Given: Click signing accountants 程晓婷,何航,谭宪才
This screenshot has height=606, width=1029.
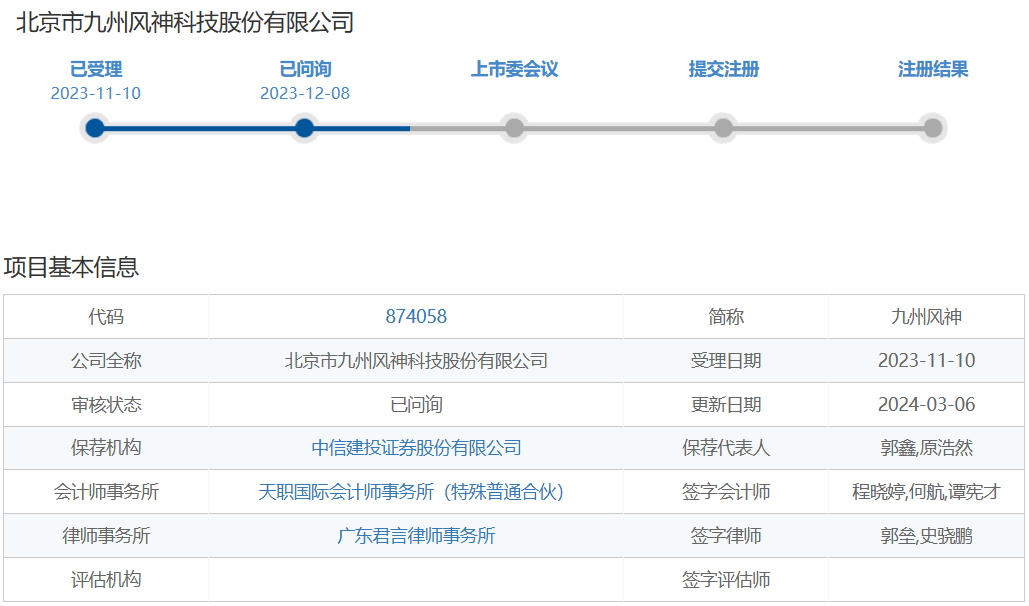Looking at the screenshot, I should tap(927, 492).
